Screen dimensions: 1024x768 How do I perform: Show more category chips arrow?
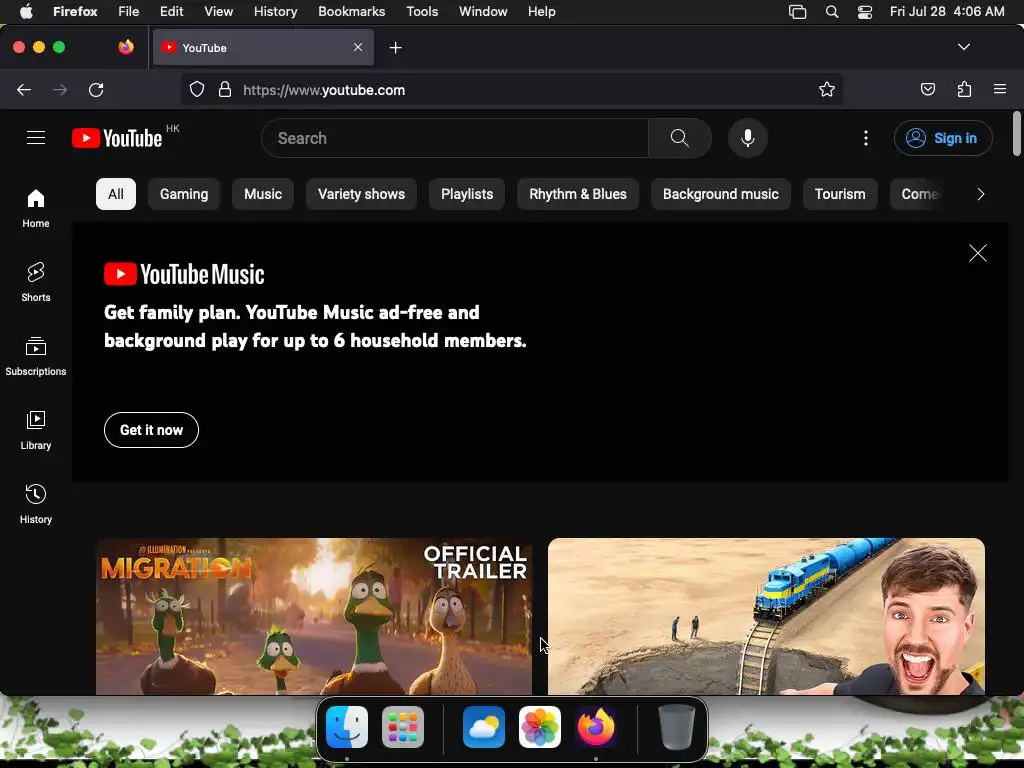click(980, 194)
